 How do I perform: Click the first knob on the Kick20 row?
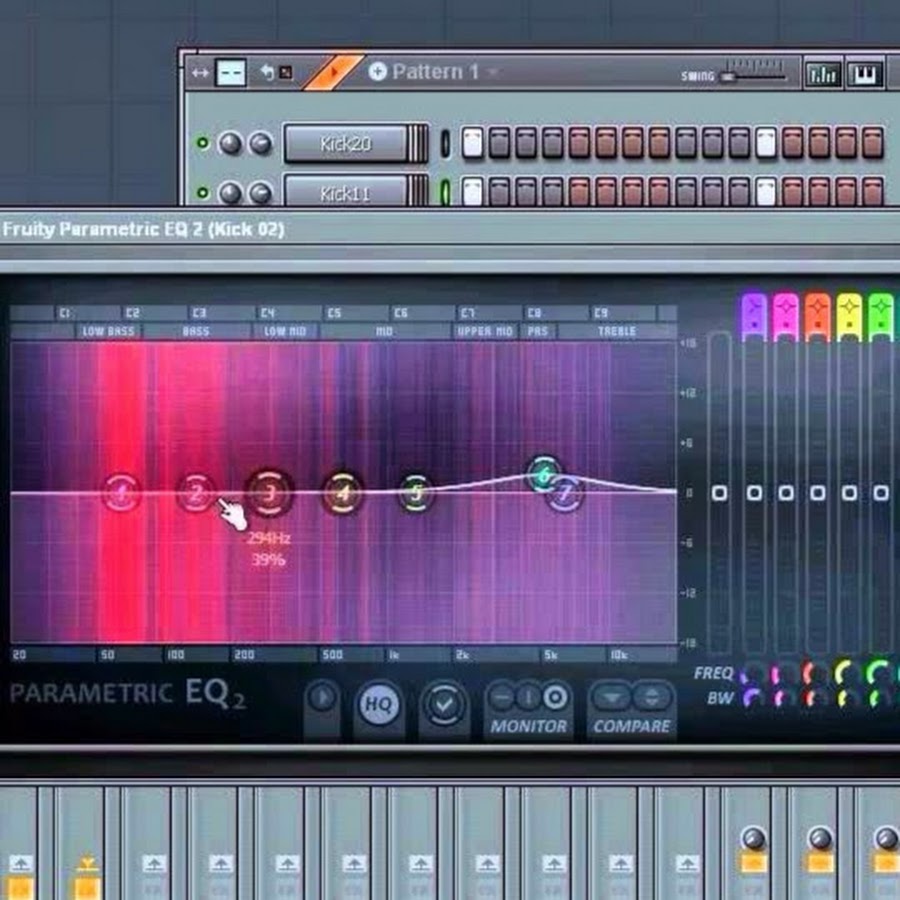[231, 143]
